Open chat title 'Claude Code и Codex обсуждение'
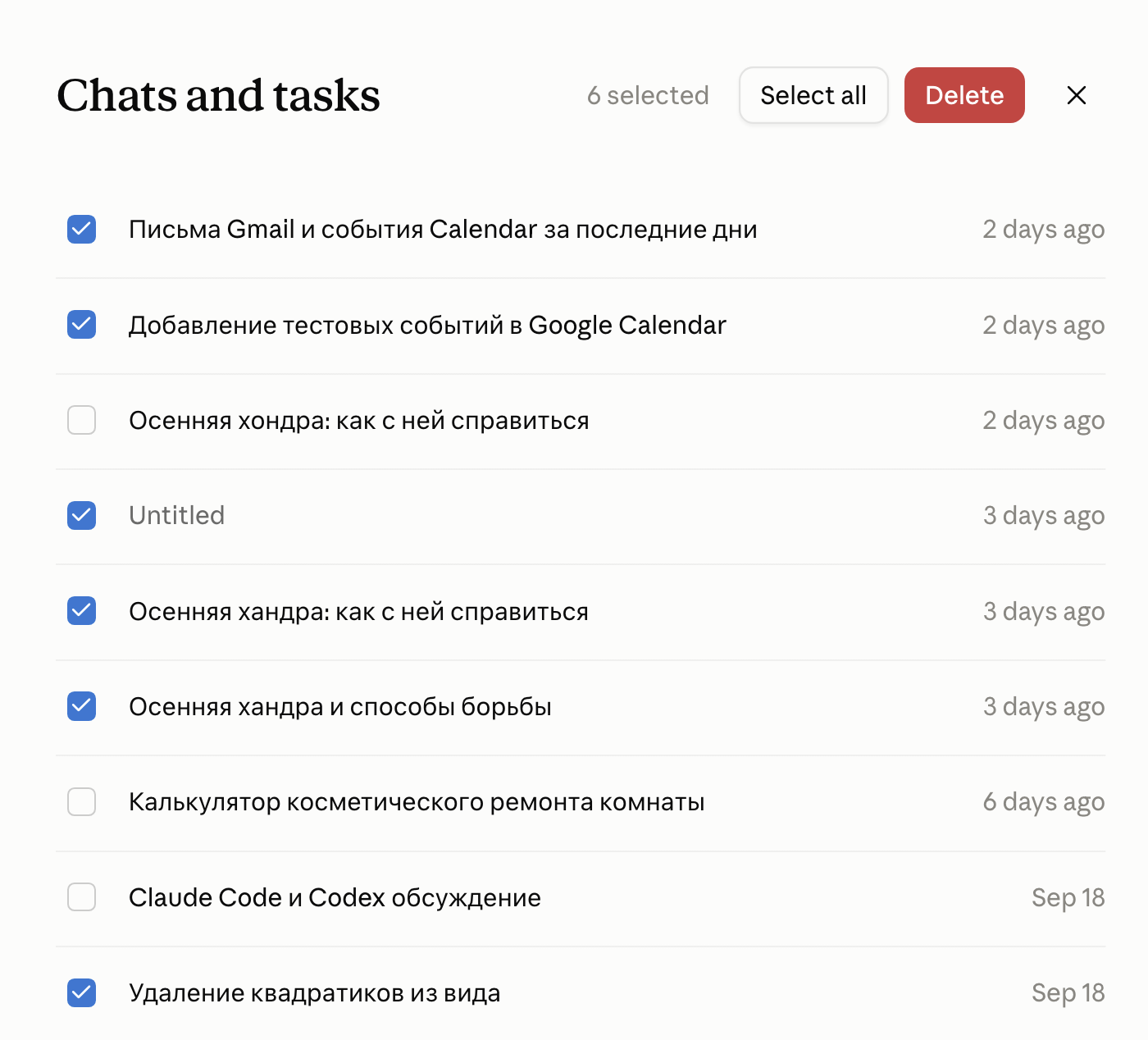Image resolution: width=1148 pixels, height=1040 pixels. [335, 898]
